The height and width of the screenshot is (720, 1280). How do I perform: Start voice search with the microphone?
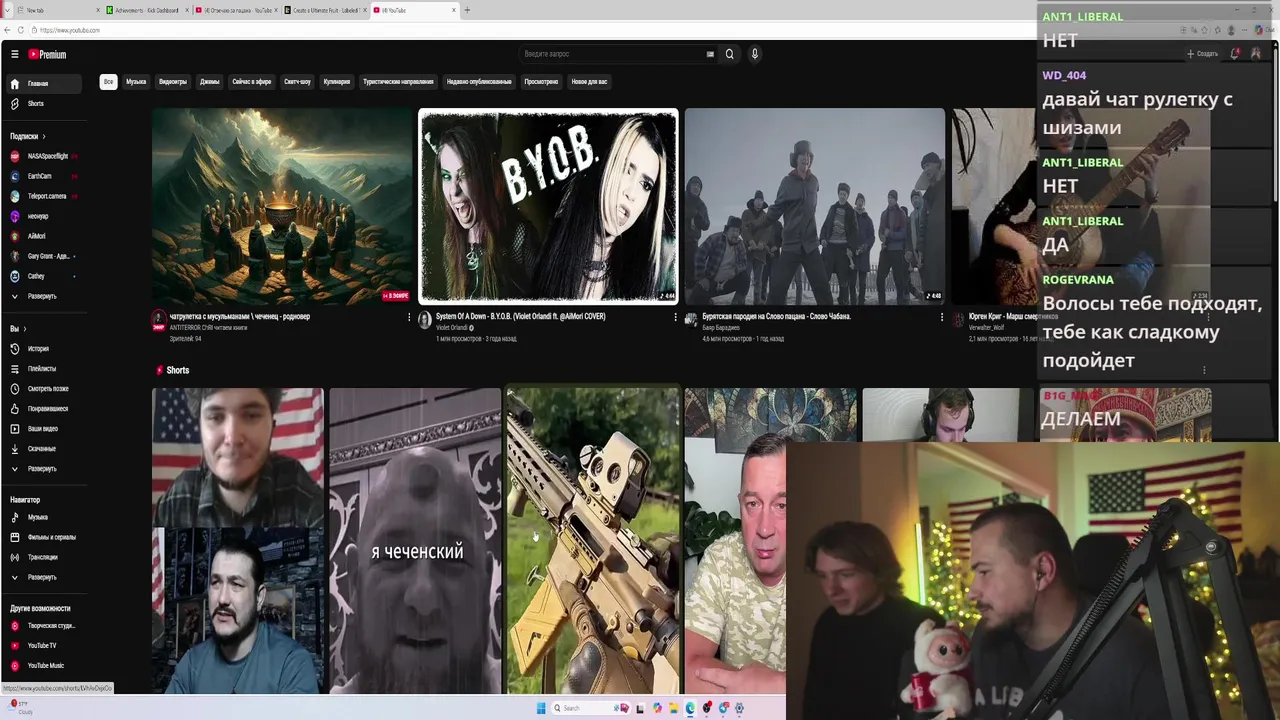coord(755,54)
